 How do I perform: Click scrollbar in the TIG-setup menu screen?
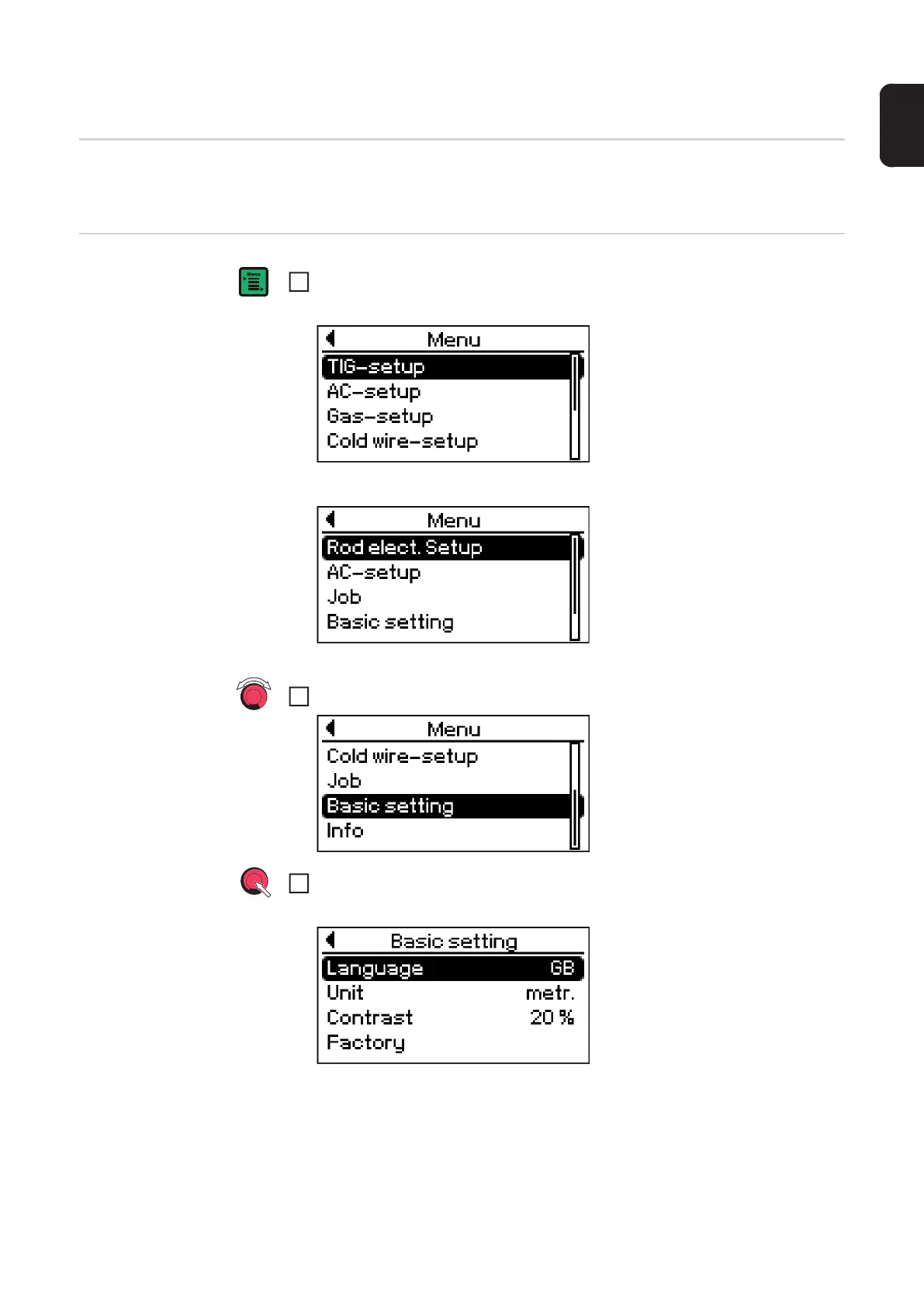coord(575,406)
